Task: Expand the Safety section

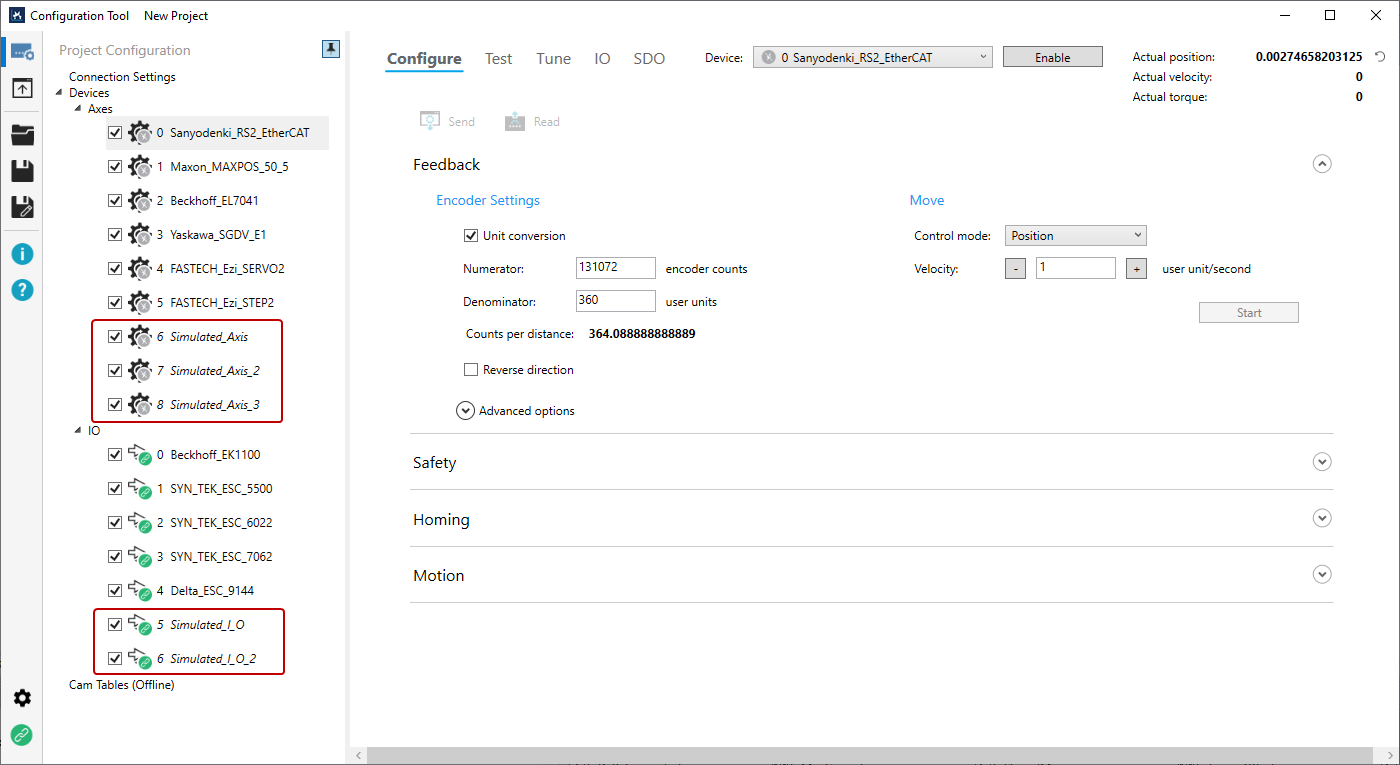Action: (x=1322, y=462)
